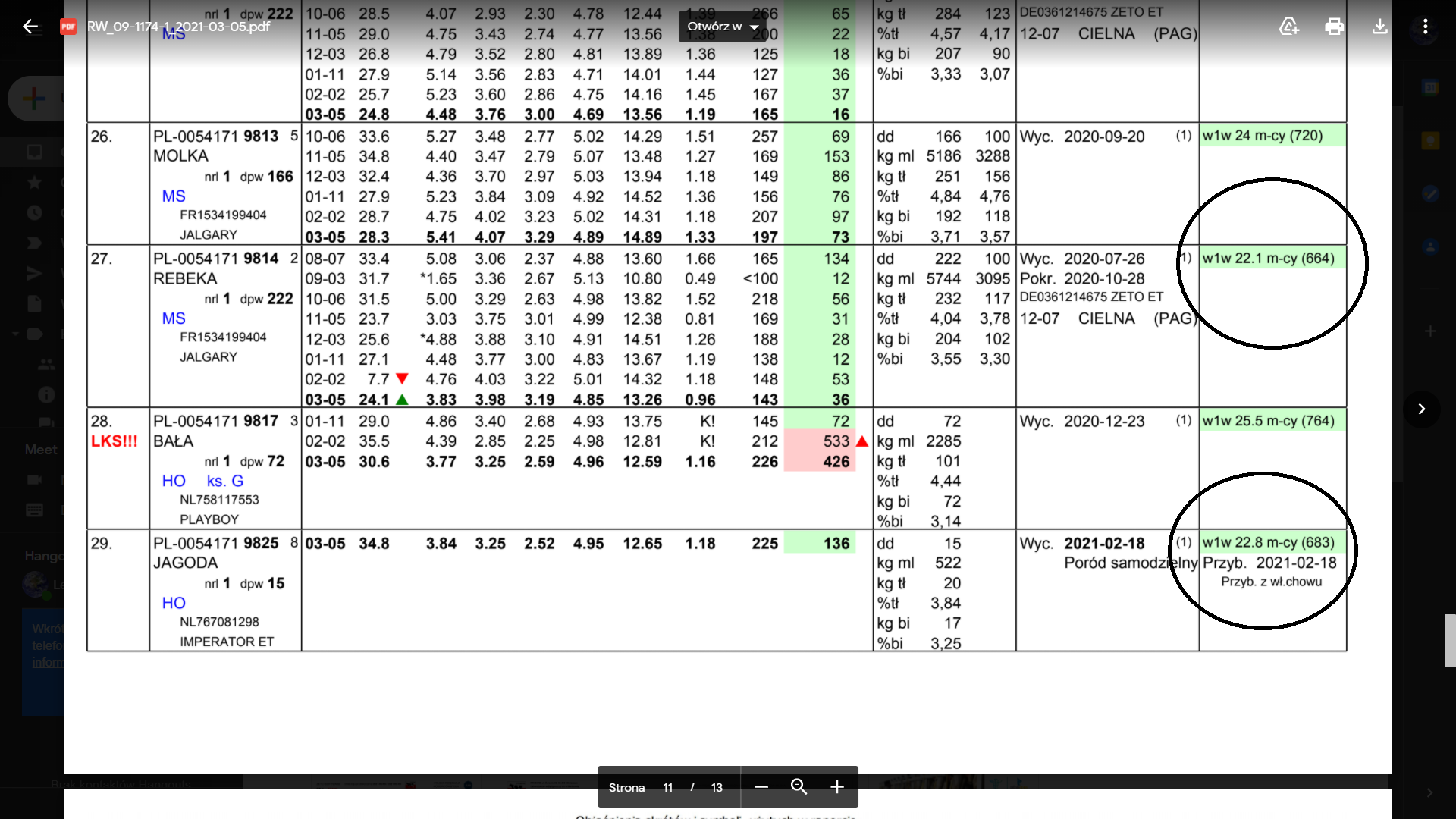Click the Gmail Compose plus button
Viewport: 1456px width, 819px height.
(34, 99)
